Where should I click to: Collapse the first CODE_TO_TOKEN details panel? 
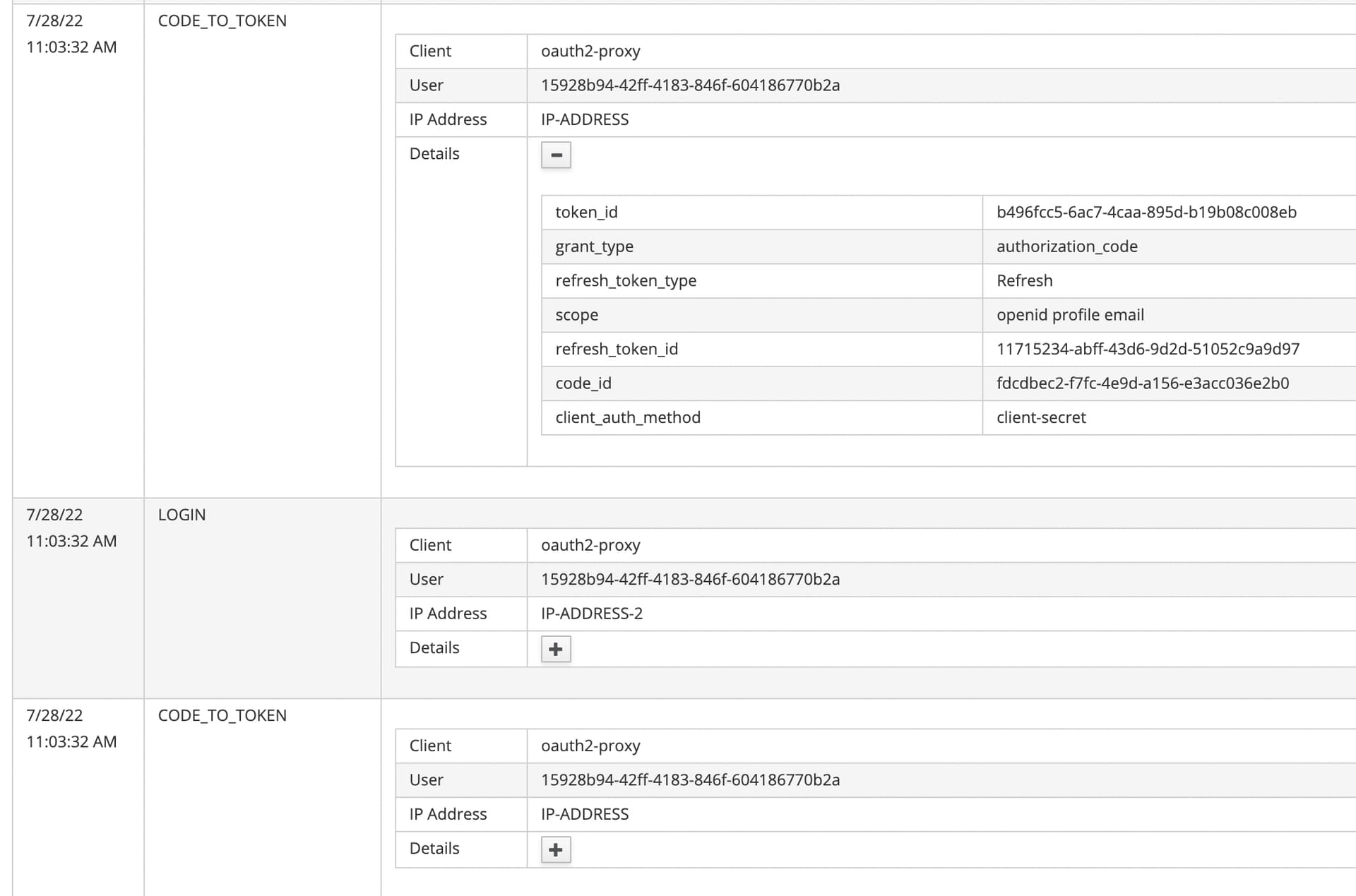(x=556, y=155)
